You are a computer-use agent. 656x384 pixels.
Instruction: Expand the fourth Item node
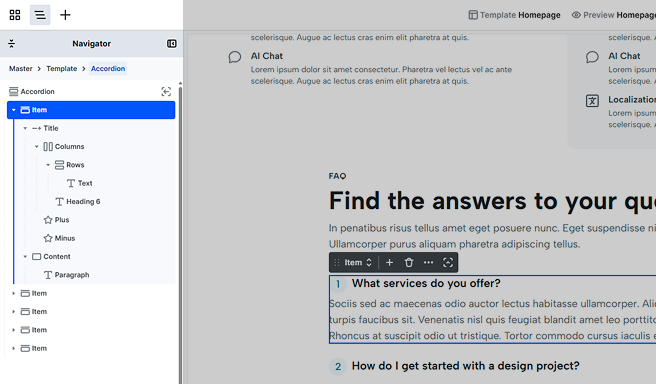coord(14,330)
